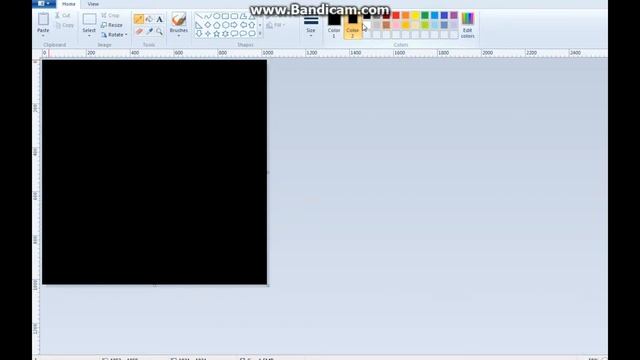Viewport: 640px width, 360px height.
Task: Pick the green color swatch
Action: tap(425, 16)
